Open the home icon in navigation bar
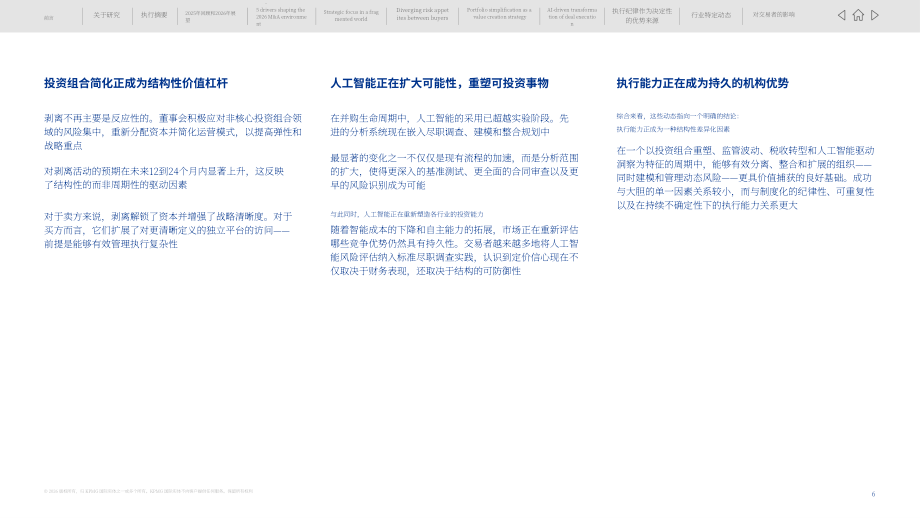Image resolution: width=920 pixels, height=518 pixels. click(858, 15)
